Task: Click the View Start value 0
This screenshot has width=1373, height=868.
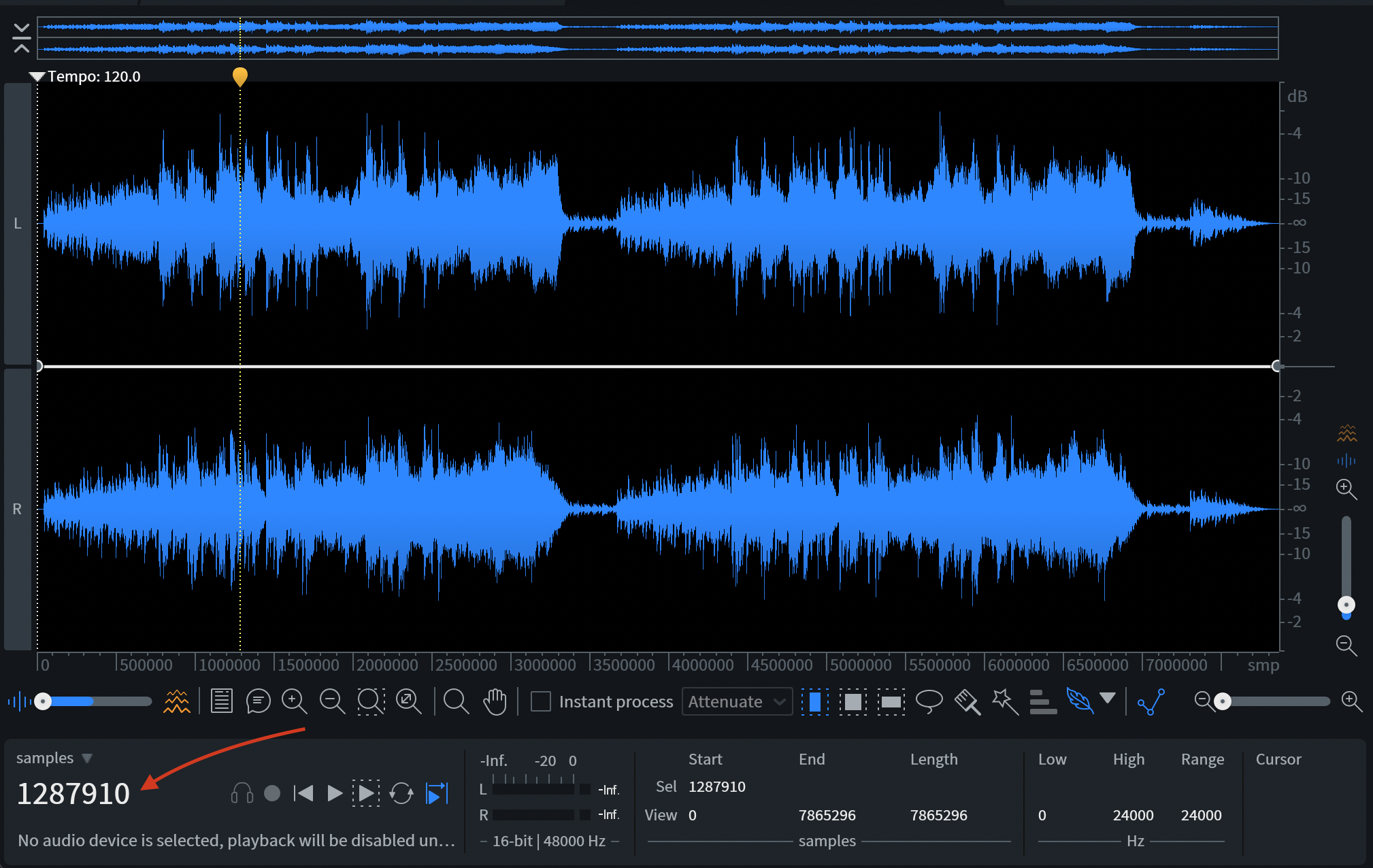Action: tap(693, 815)
